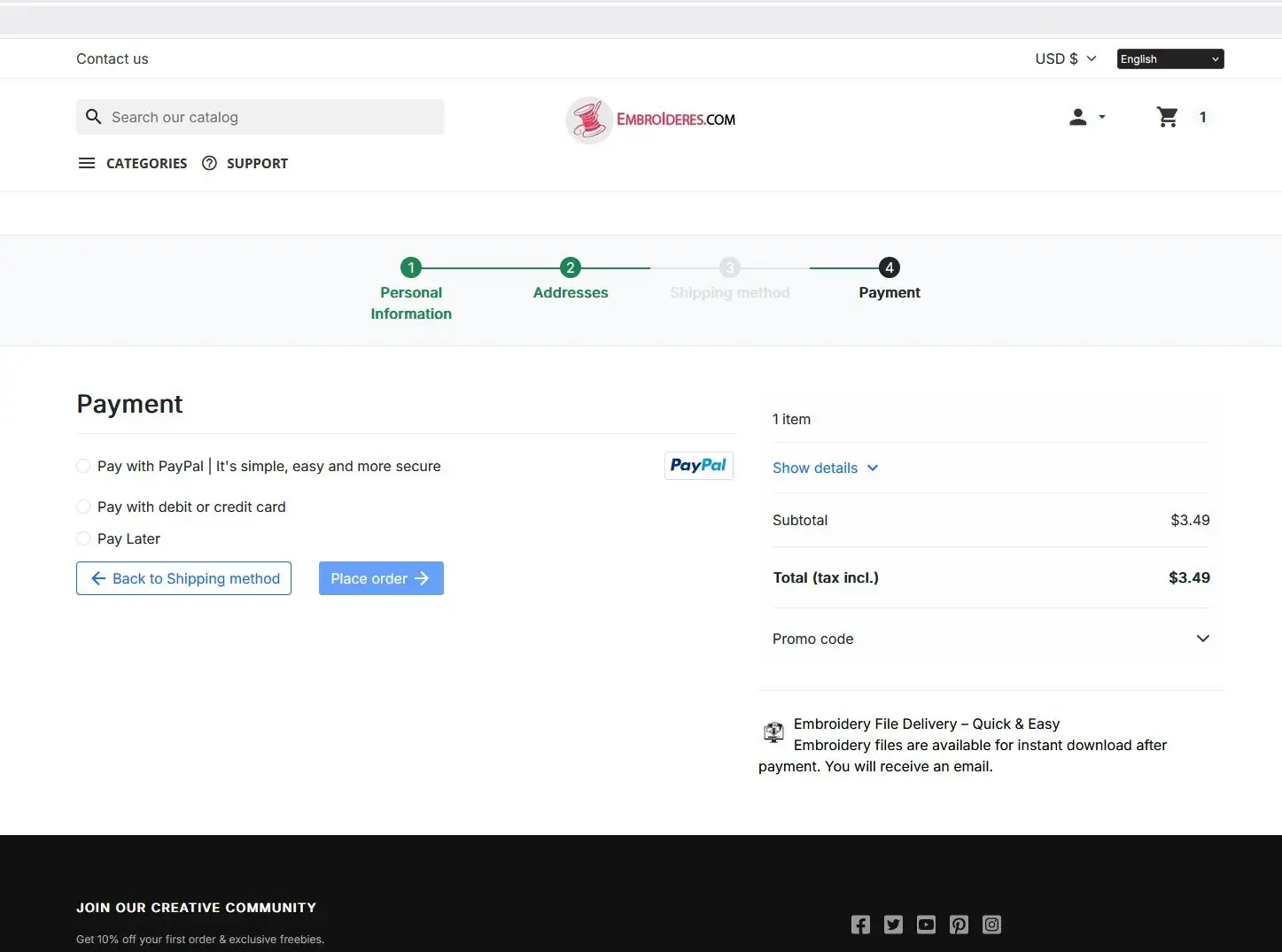The height and width of the screenshot is (952, 1282).
Task: Go back to Shipping method
Action: pyautogui.click(x=183, y=578)
